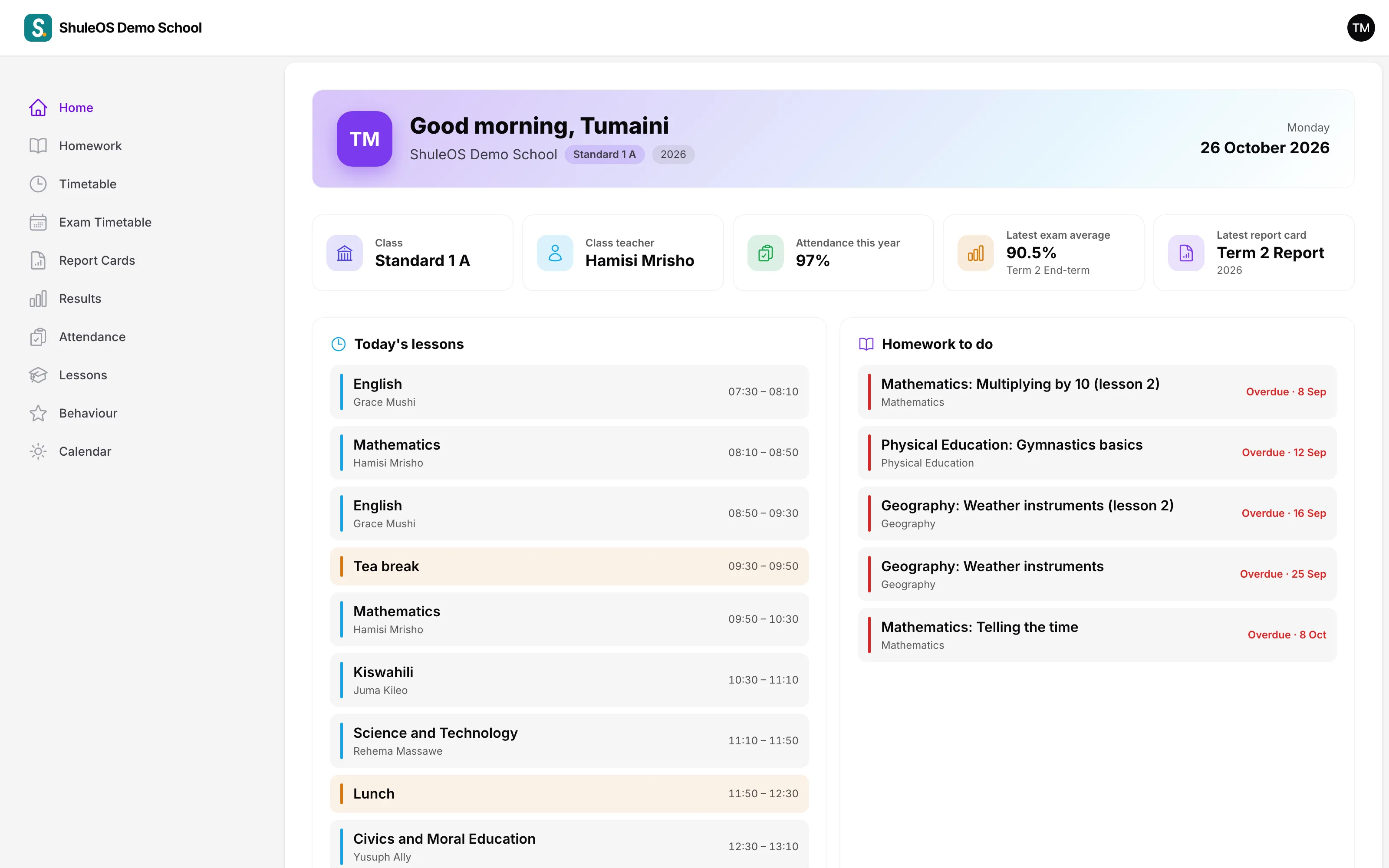
Task: Click the ShuleOS logo icon
Action: (x=38, y=27)
